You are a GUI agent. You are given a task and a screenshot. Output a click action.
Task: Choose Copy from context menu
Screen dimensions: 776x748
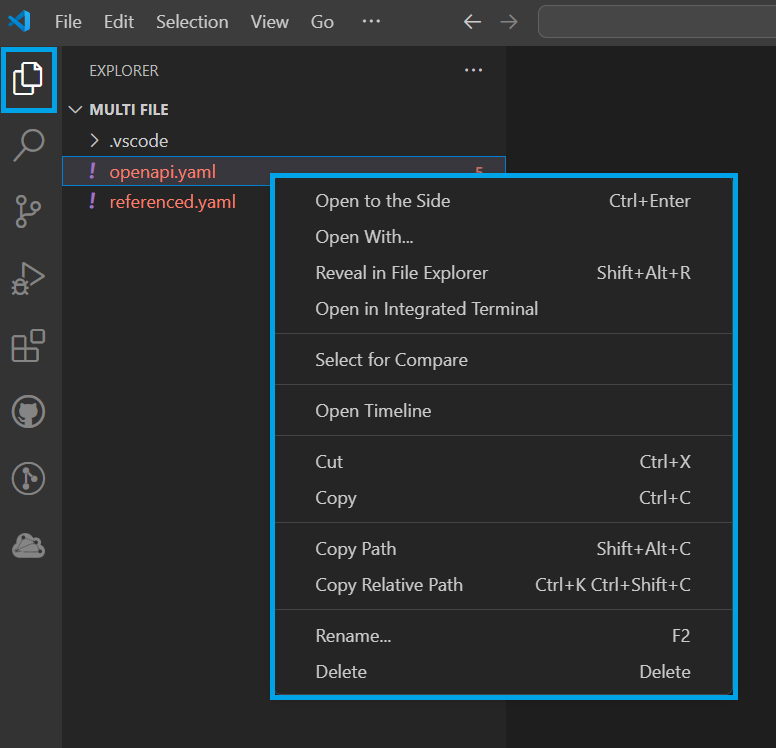[503, 498]
